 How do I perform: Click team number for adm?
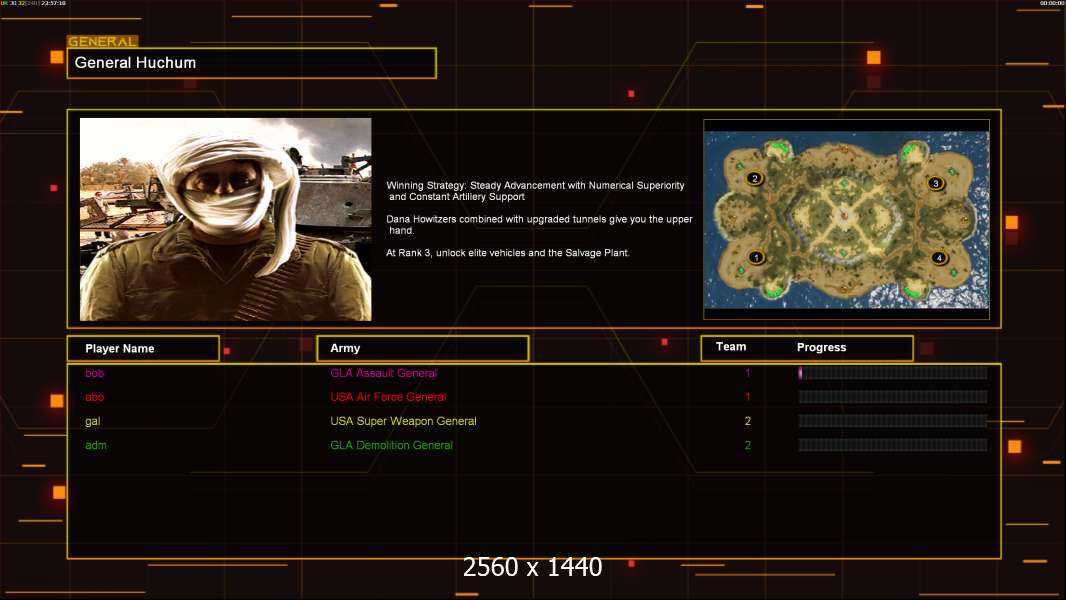click(748, 445)
